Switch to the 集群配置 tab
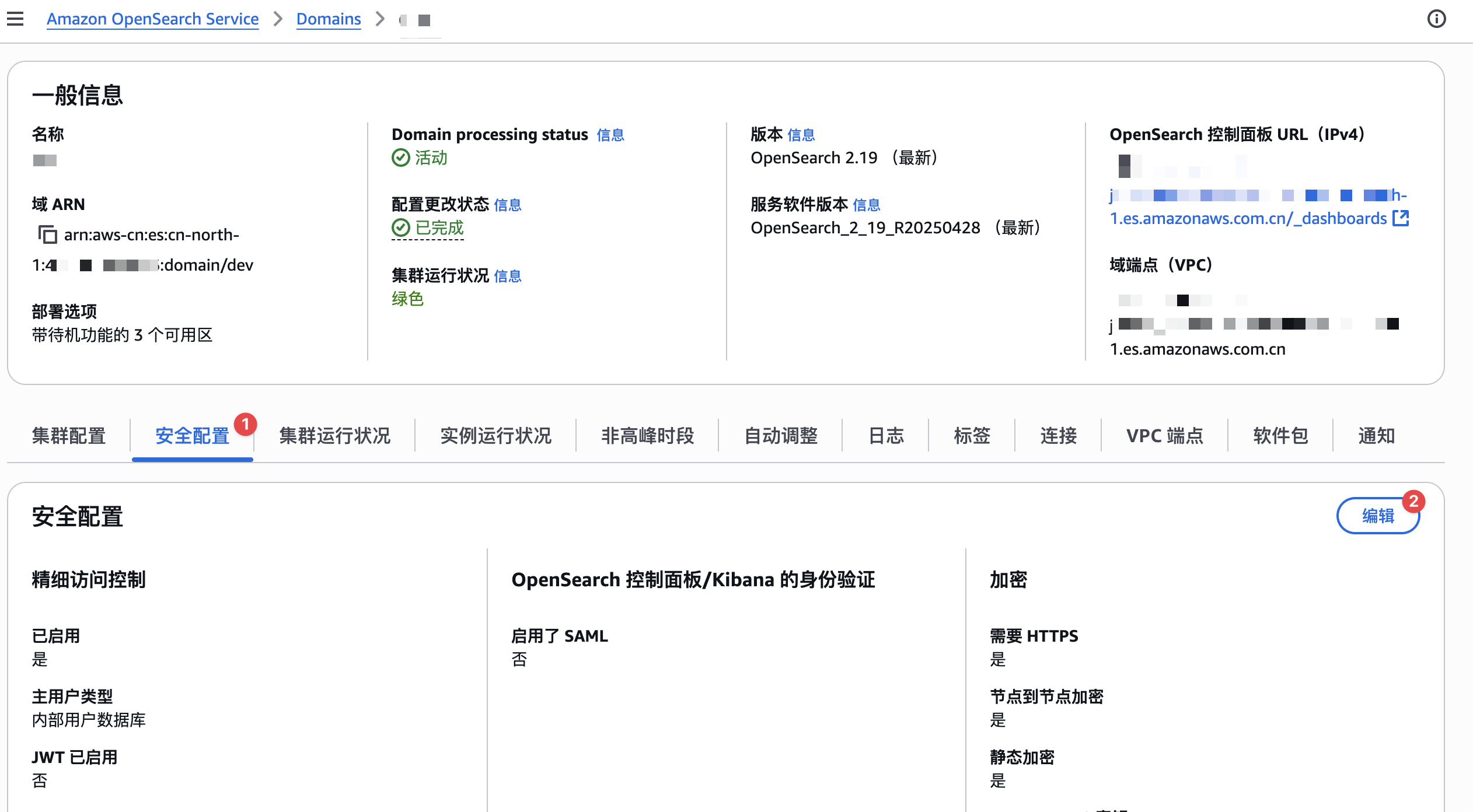The height and width of the screenshot is (812, 1473). pyautogui.click(x=69, y=436)
